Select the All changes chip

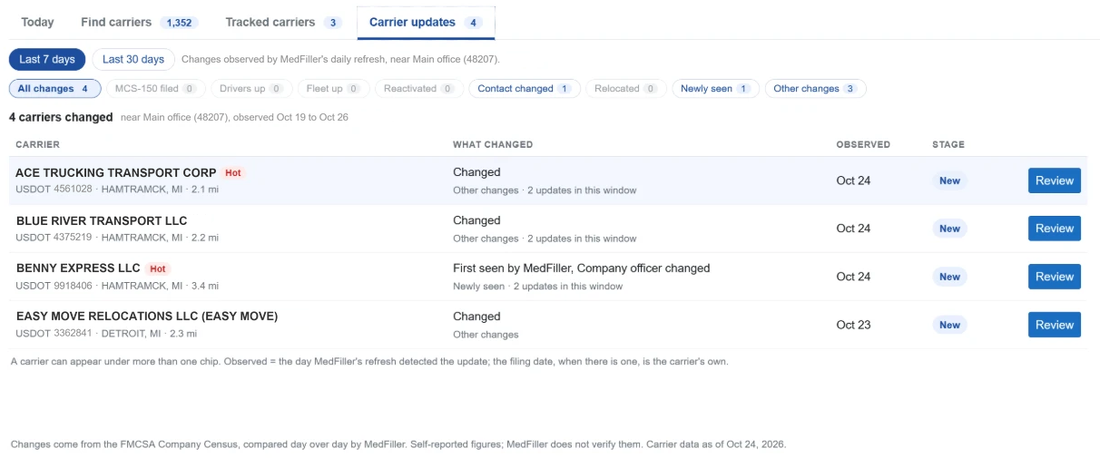pyautogui.click(x=55, y=89)
